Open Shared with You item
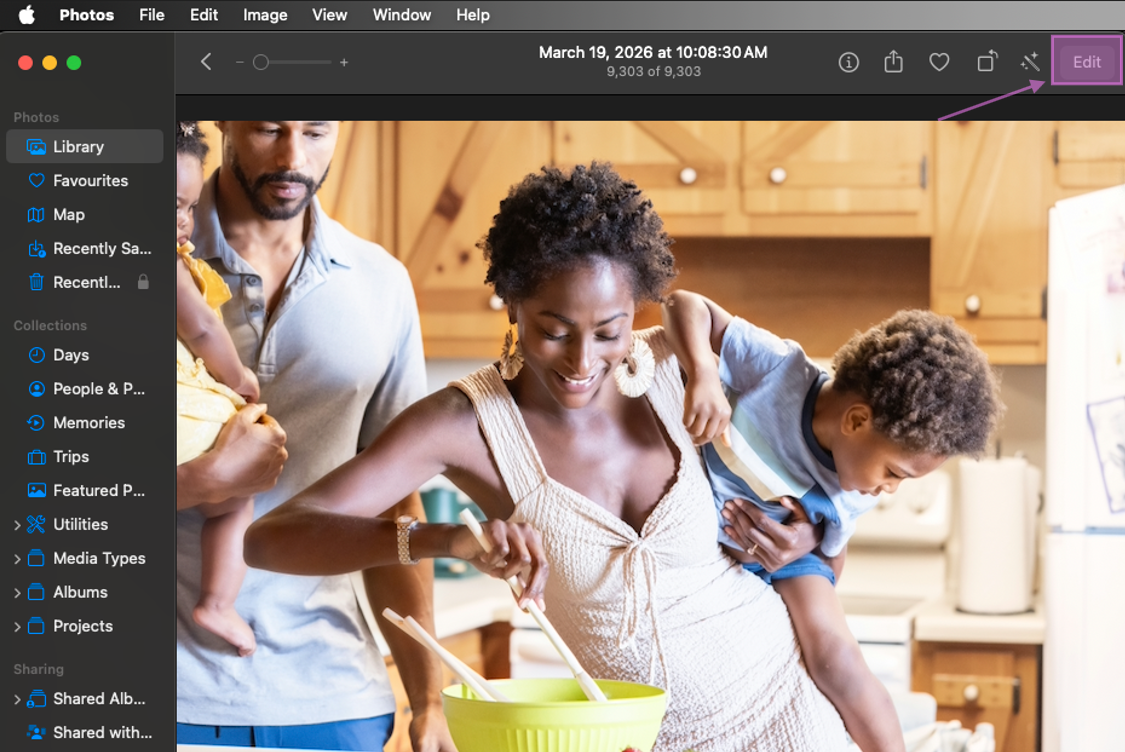1125x752 pixels. click(x=85, y=733)
